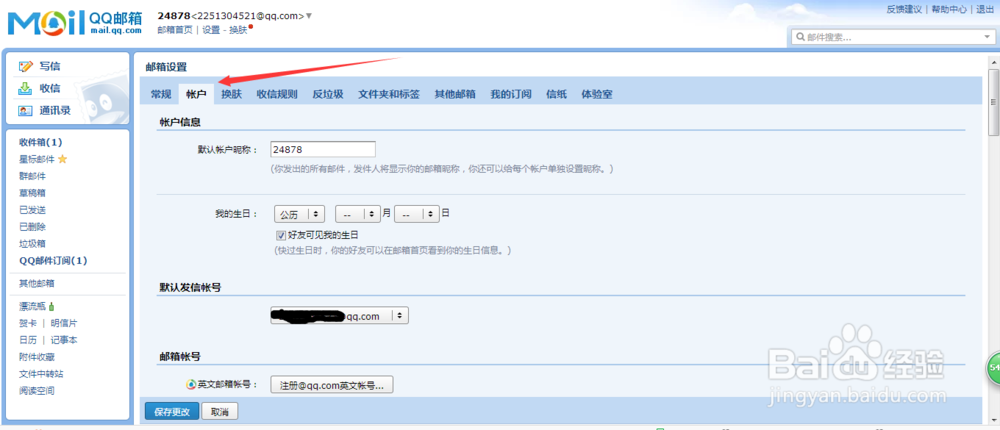Click the star icon beside starred mail
Screen dimensions: 1000x430
[62, 159]
